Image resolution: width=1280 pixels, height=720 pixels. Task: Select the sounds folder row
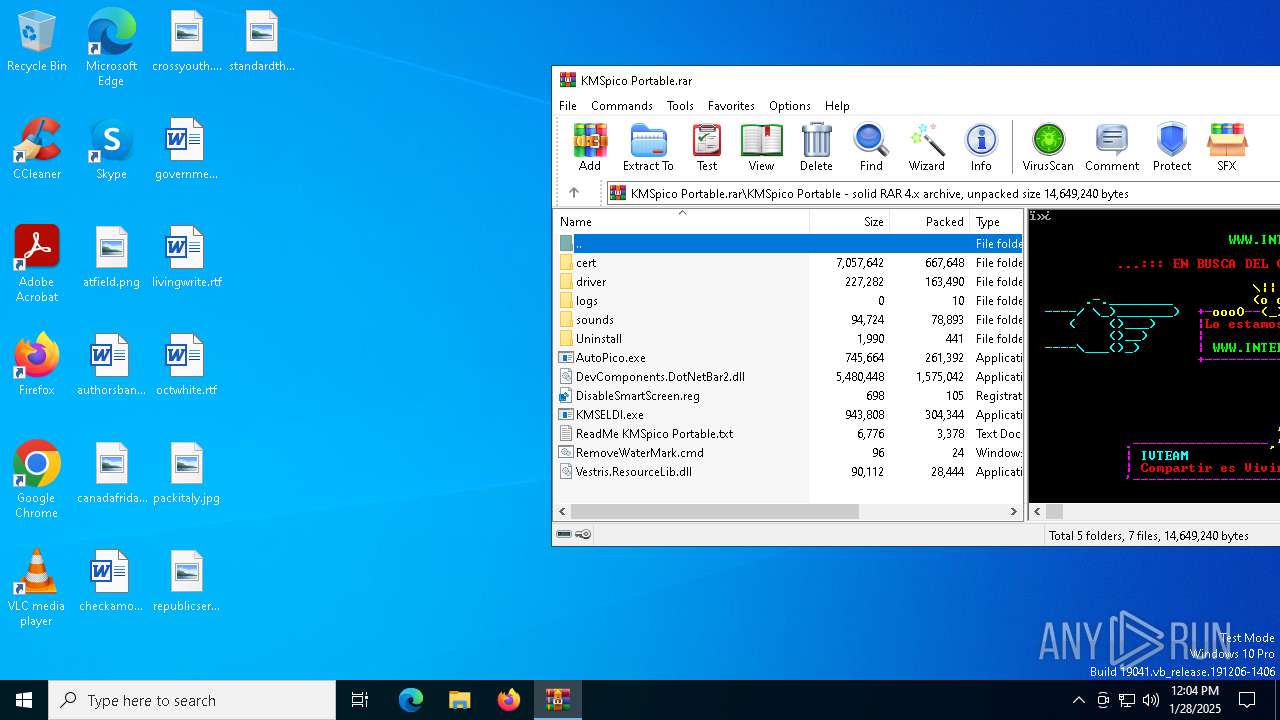pyautogui.click(x=789, y=319)
